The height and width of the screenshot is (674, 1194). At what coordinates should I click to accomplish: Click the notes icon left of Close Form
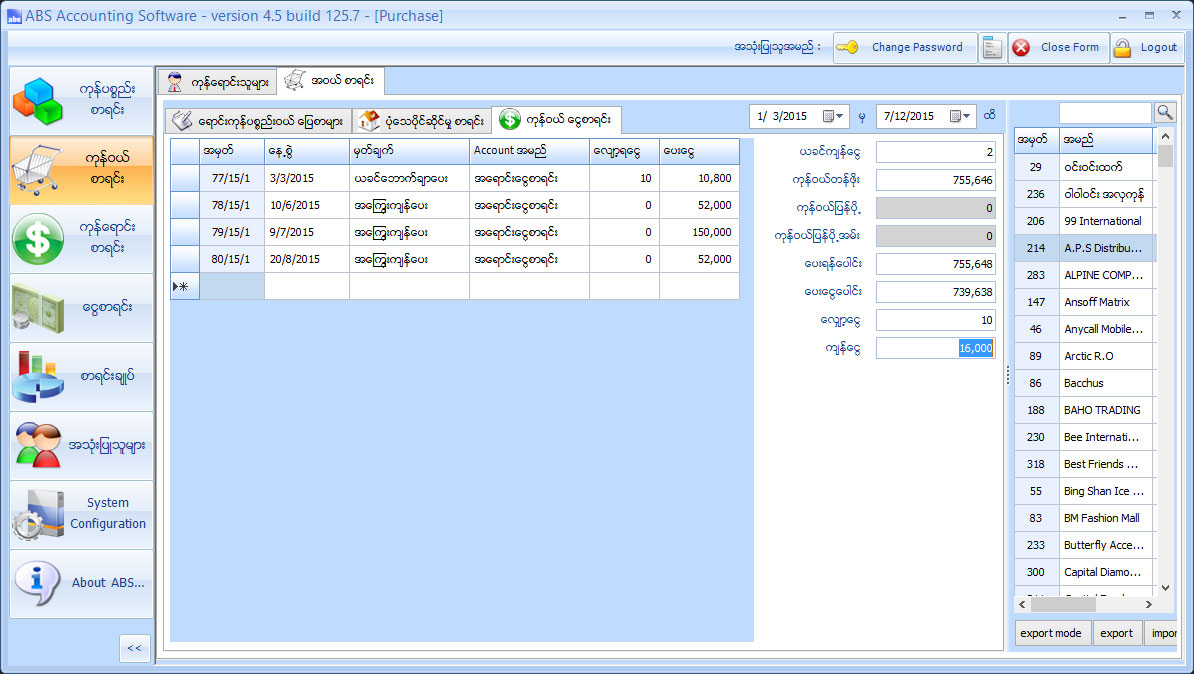992,47
